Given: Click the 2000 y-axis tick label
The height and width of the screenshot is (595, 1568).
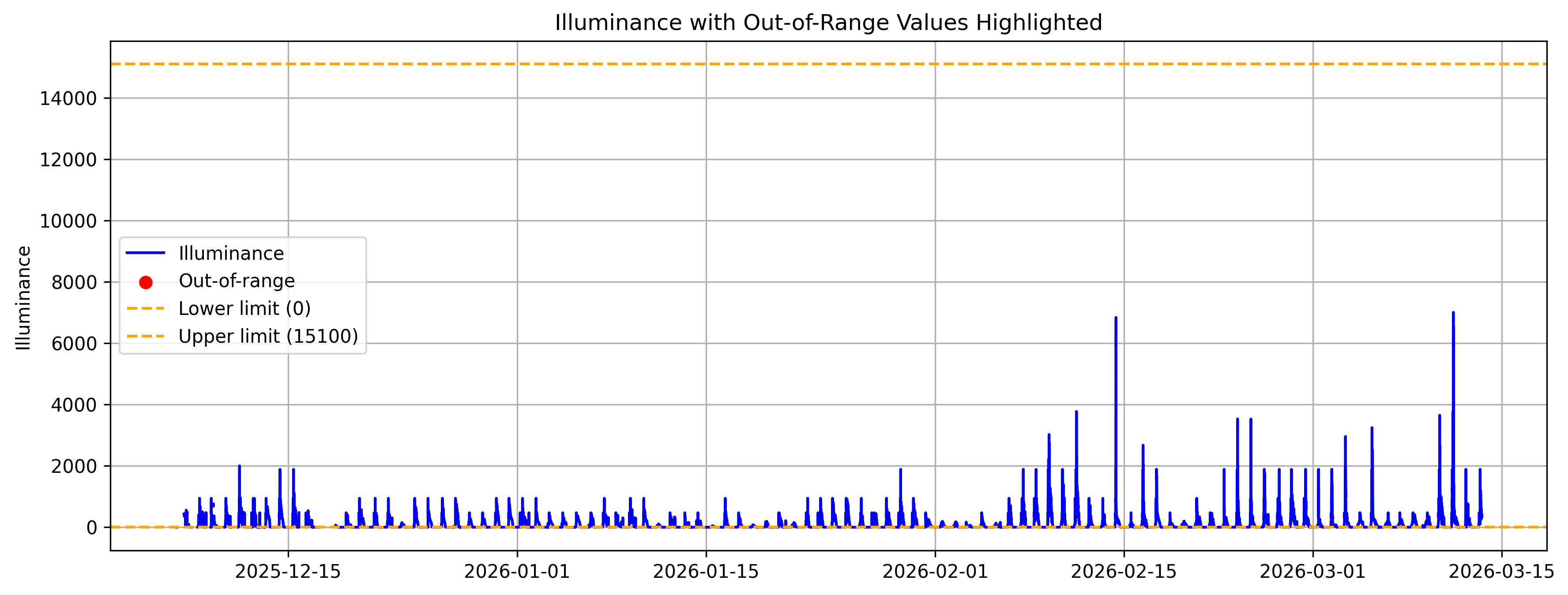Looking at the screenshot, I should [x=74, y=467].
